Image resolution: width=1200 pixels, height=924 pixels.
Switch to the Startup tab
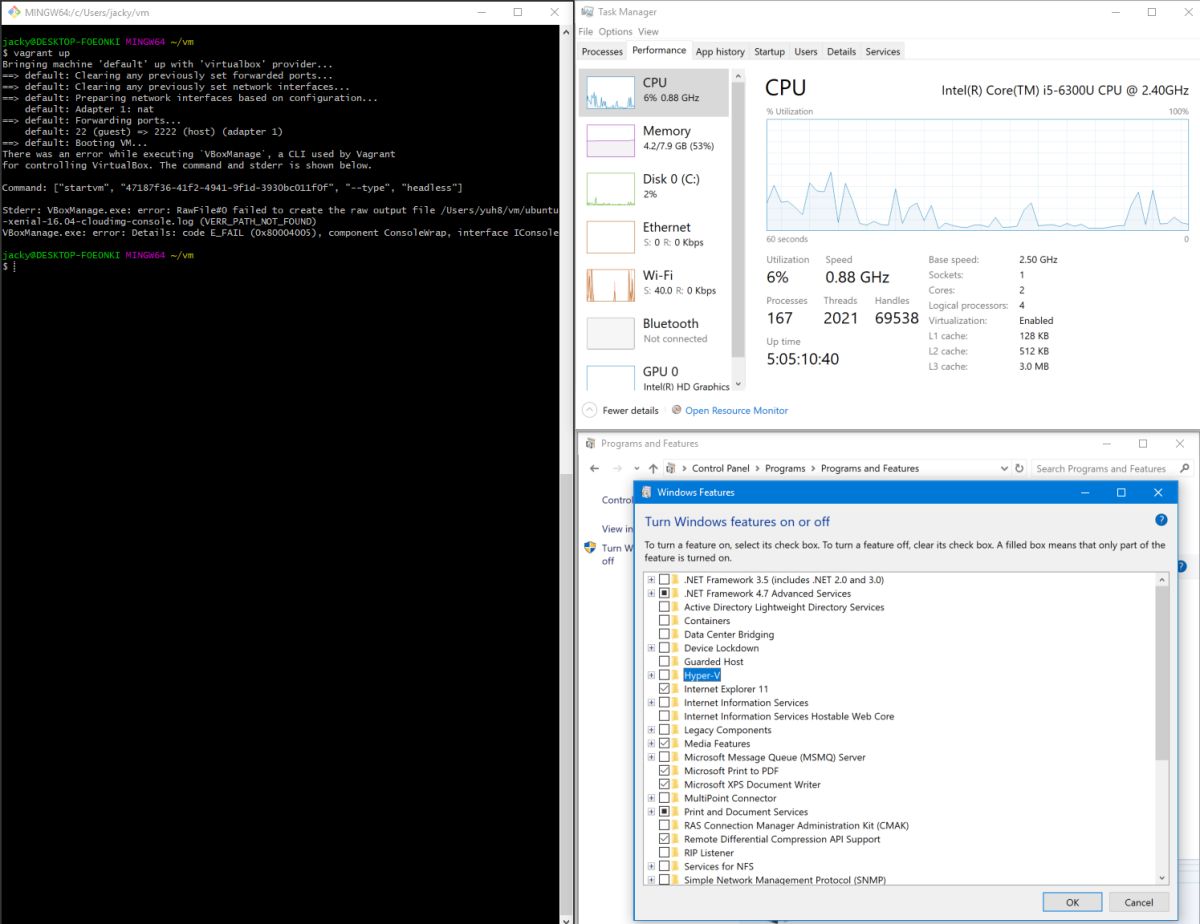(x=769, y=52)
